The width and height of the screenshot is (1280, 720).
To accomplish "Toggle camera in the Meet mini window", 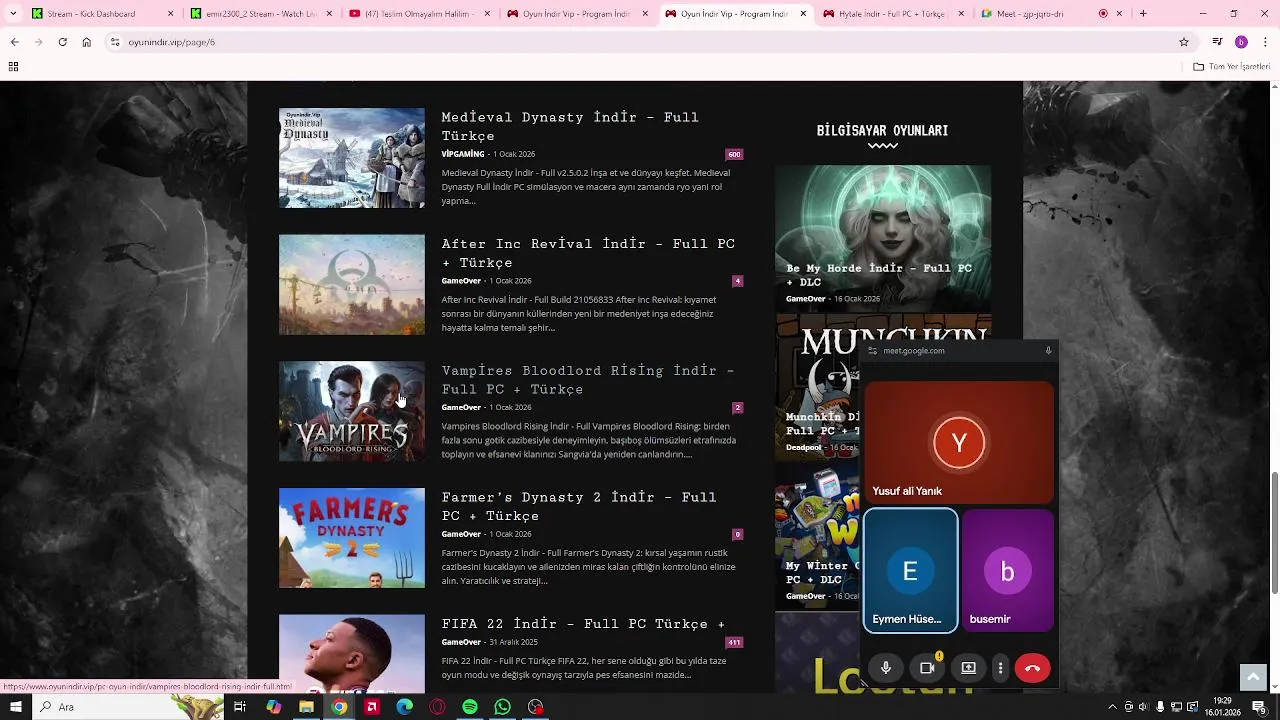I will click(x=927, y=668).
